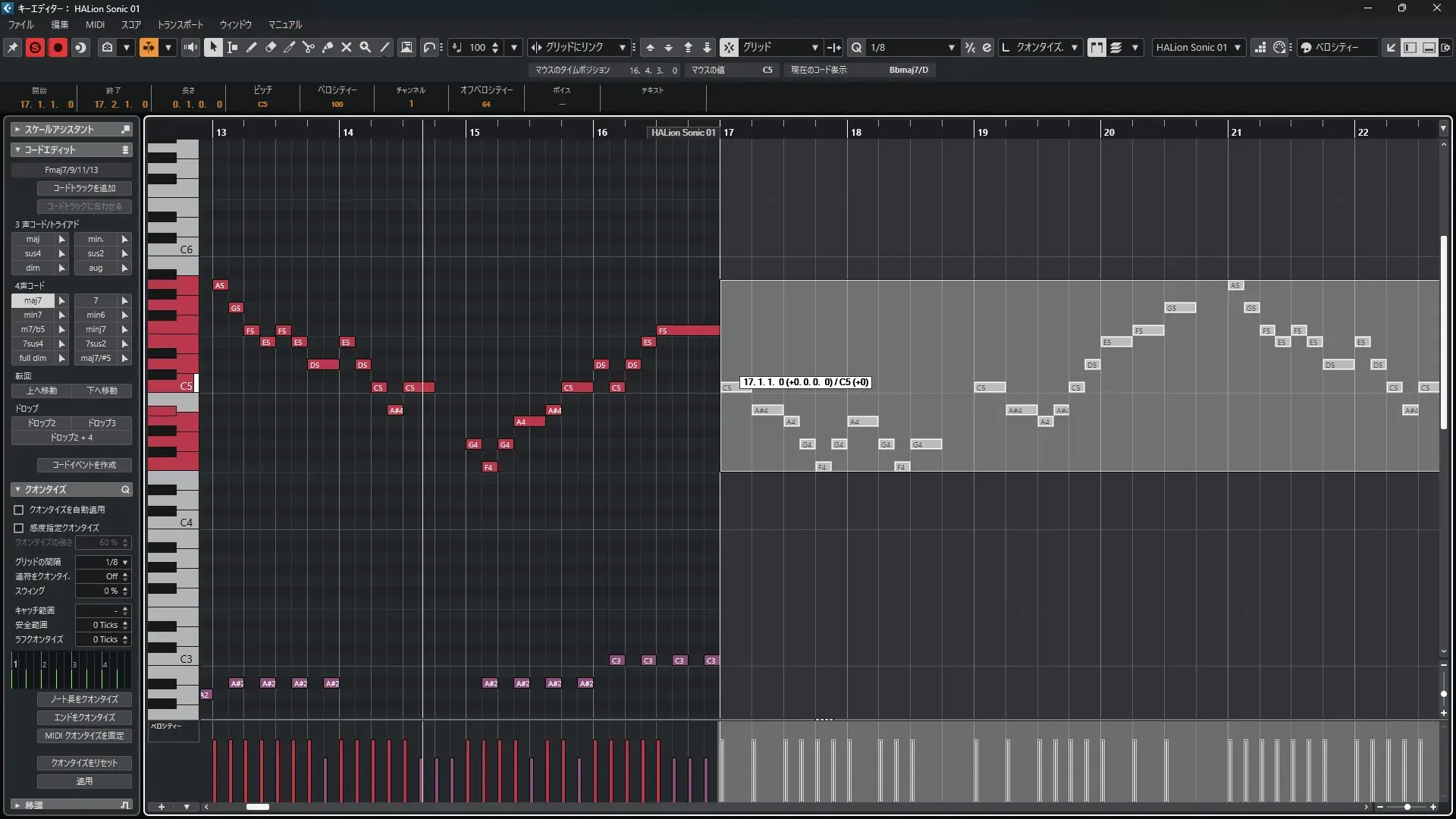Select the maj7 four-voice chord type

coord(33,300)
